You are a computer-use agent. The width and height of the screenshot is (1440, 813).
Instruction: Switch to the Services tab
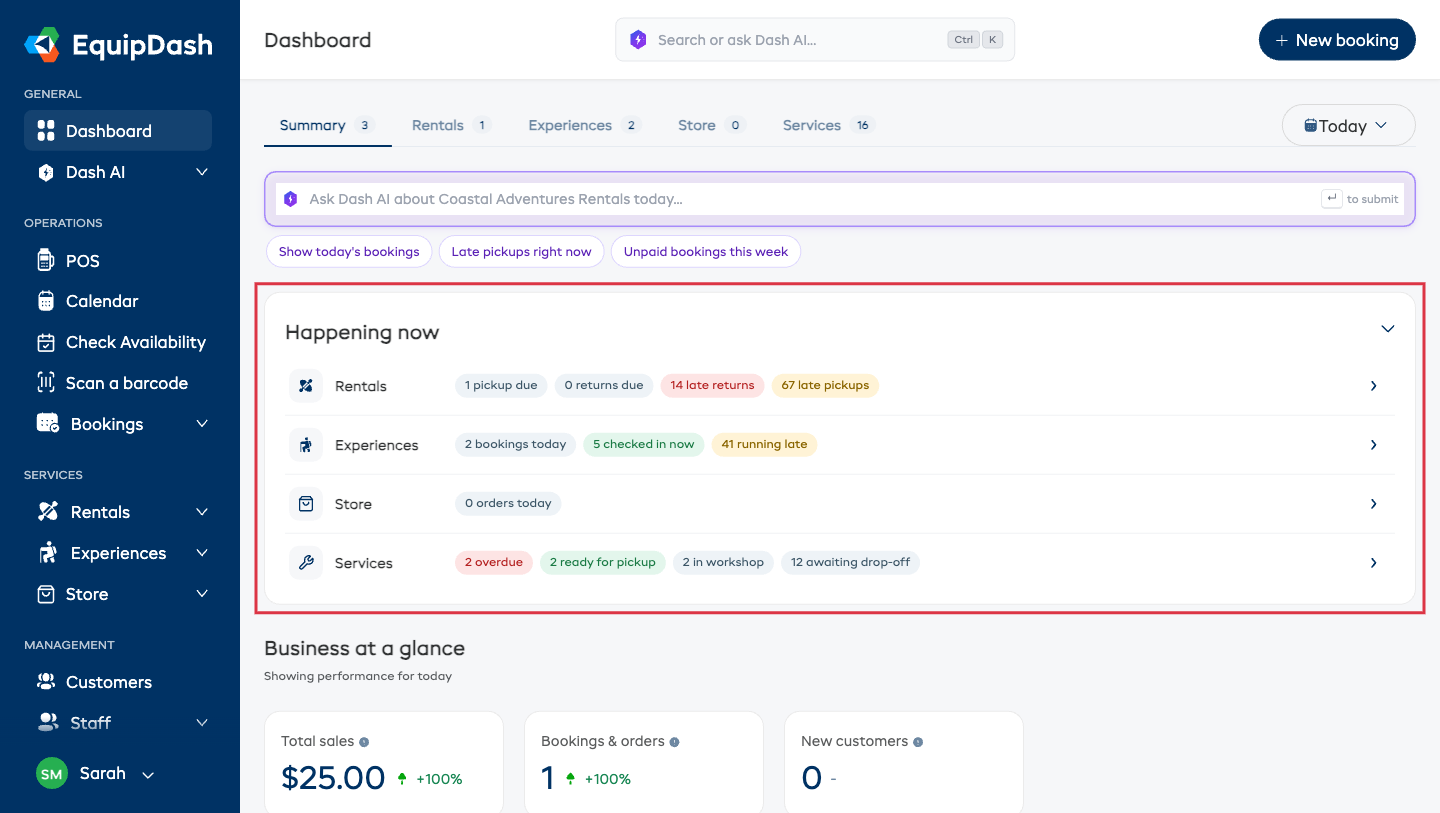[829, 126]
